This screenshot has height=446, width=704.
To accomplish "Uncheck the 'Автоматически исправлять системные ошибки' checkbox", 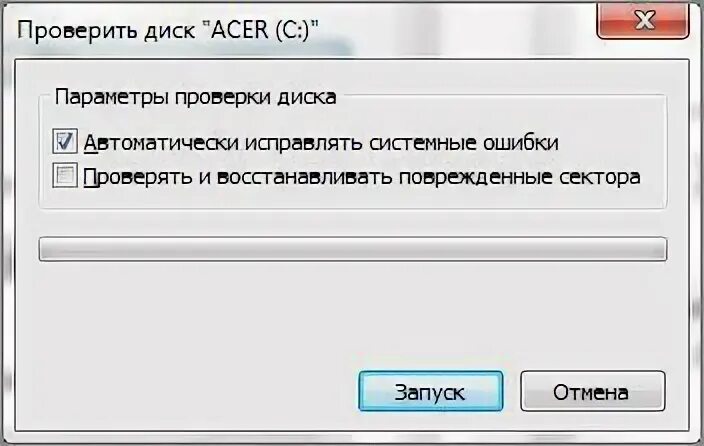I will pos(65,142).
